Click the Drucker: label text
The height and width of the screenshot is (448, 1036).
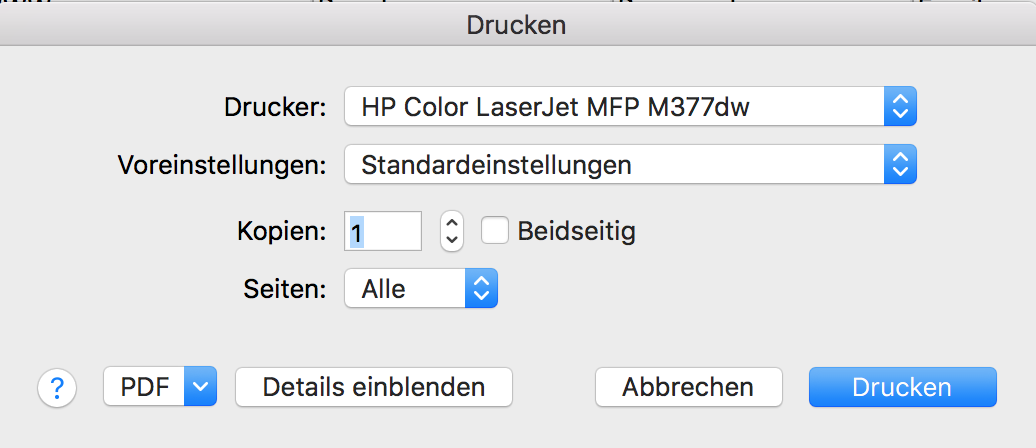pos(277,107)
